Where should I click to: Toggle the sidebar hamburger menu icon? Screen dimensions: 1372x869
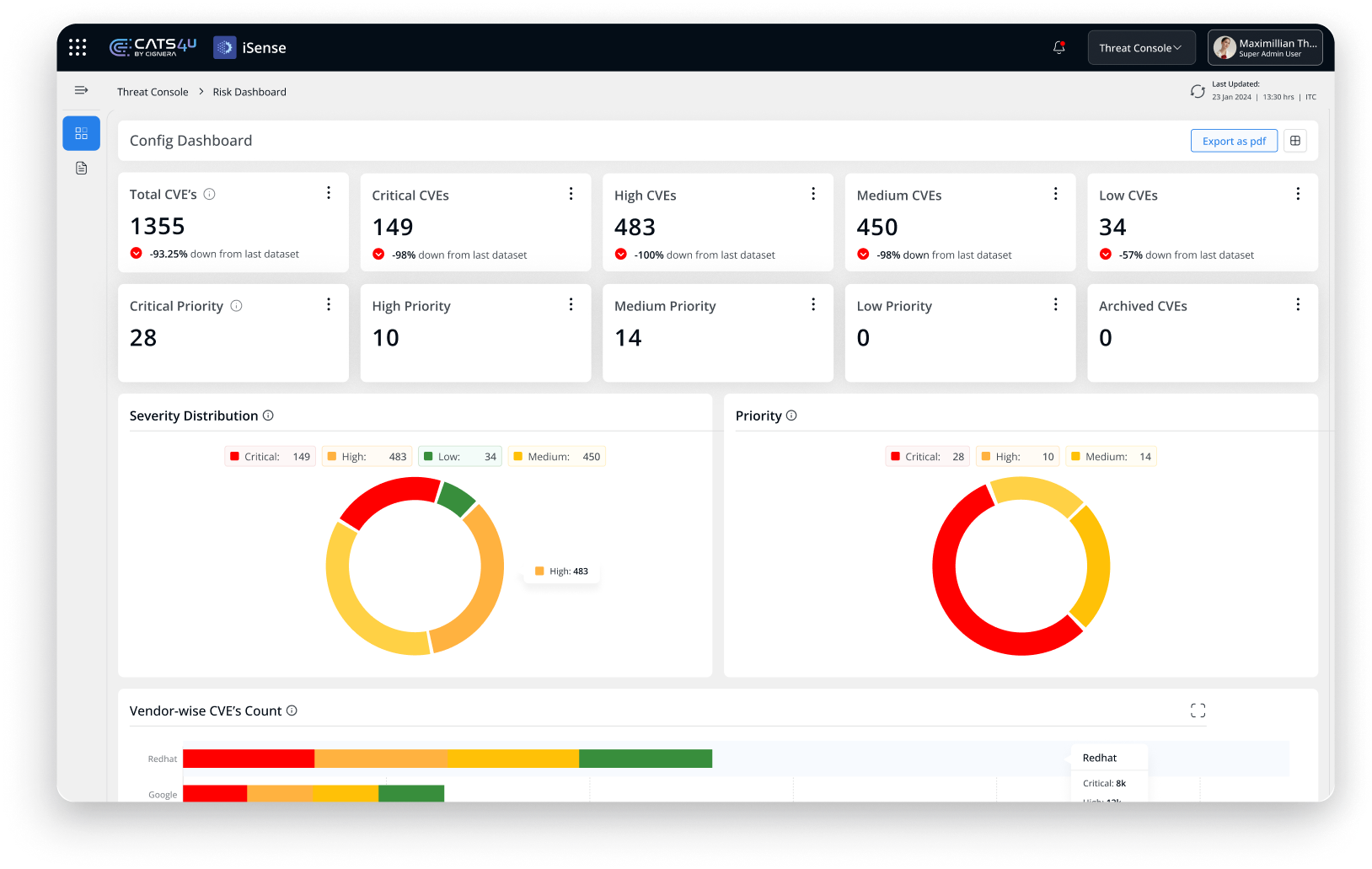(x=82, y=90)
